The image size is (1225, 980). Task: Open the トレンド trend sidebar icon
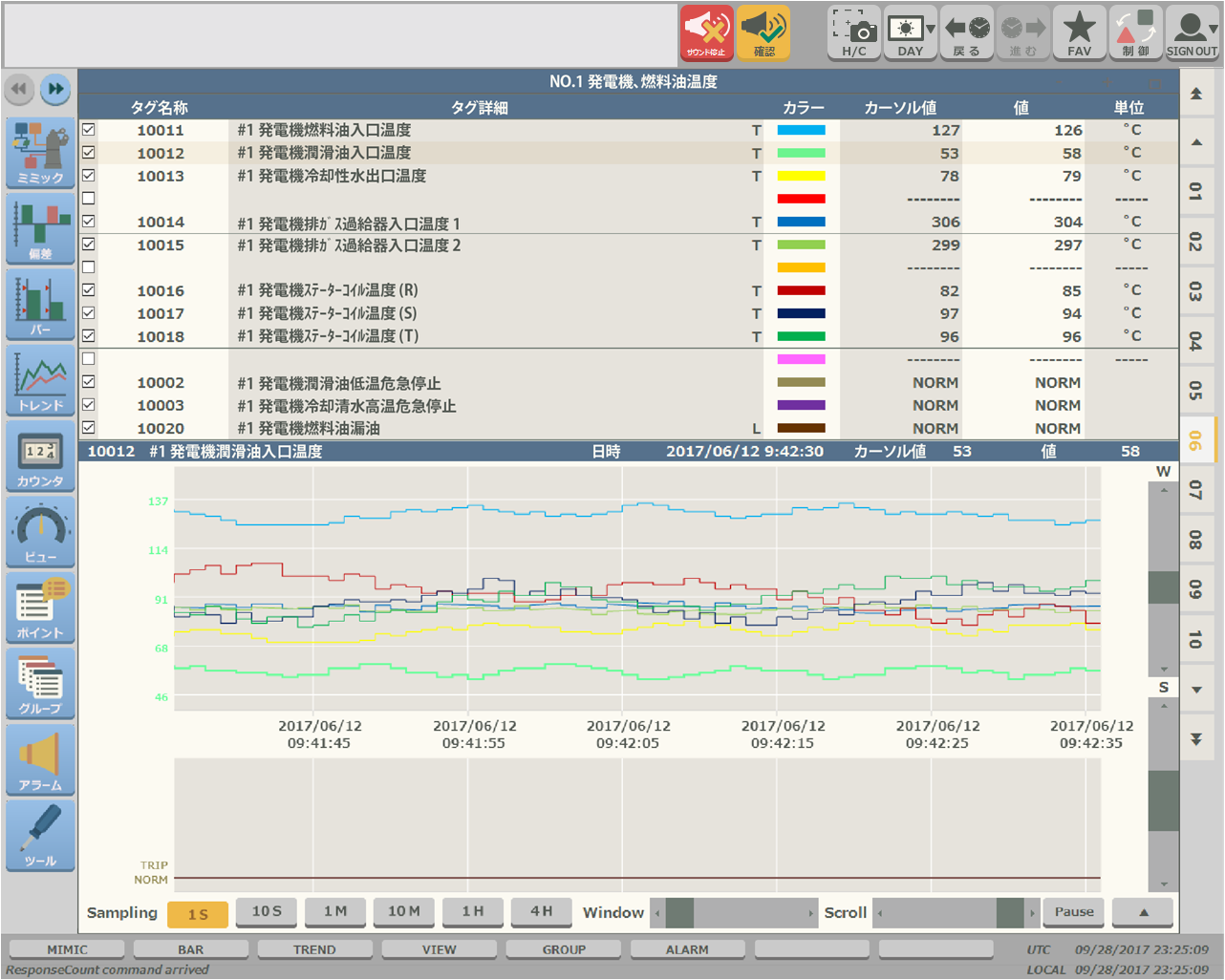pyautogui.click(x=40, y=380)
